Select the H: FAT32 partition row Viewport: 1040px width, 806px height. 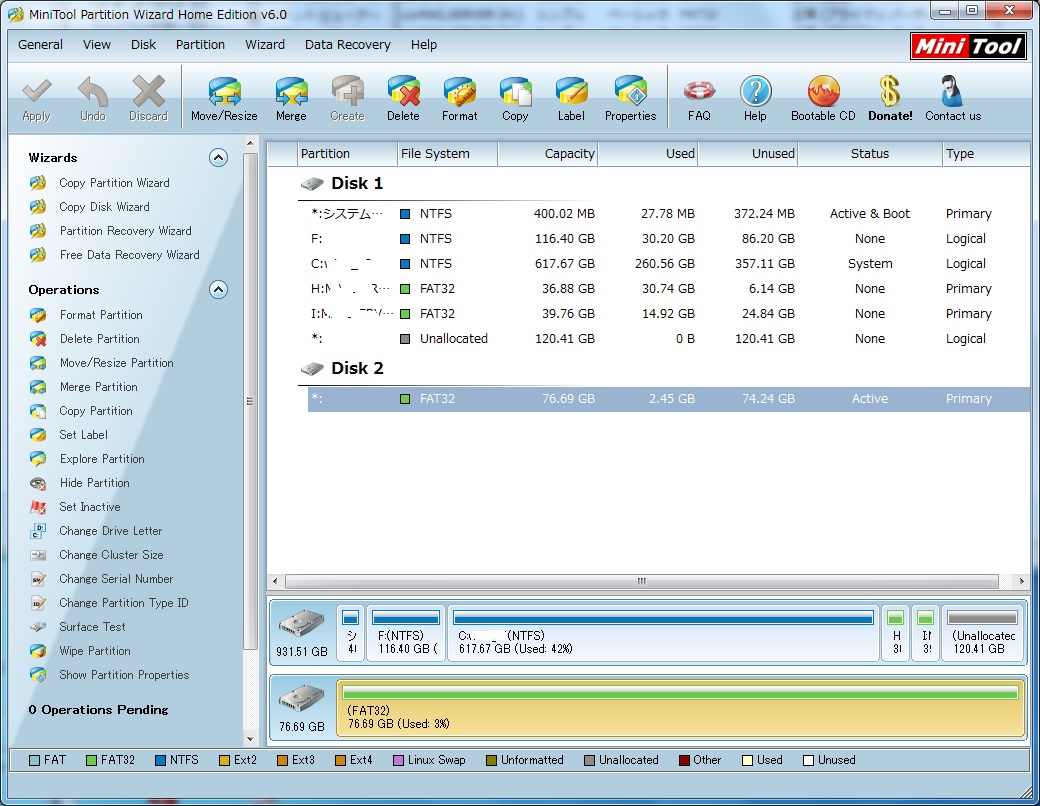click(668, 289)
